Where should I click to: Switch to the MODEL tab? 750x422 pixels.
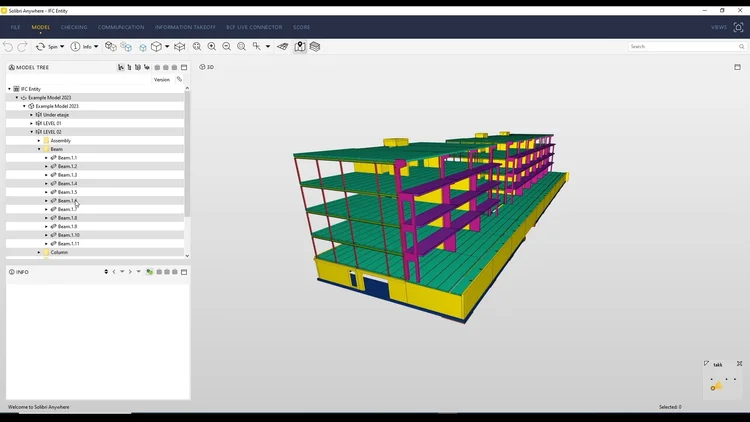(x=41, y=27)
